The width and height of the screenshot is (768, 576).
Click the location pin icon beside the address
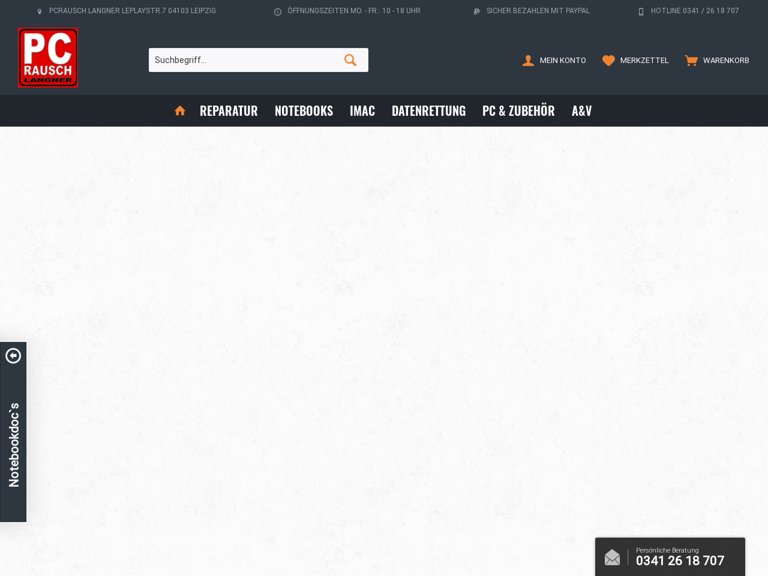coord(40,11)
